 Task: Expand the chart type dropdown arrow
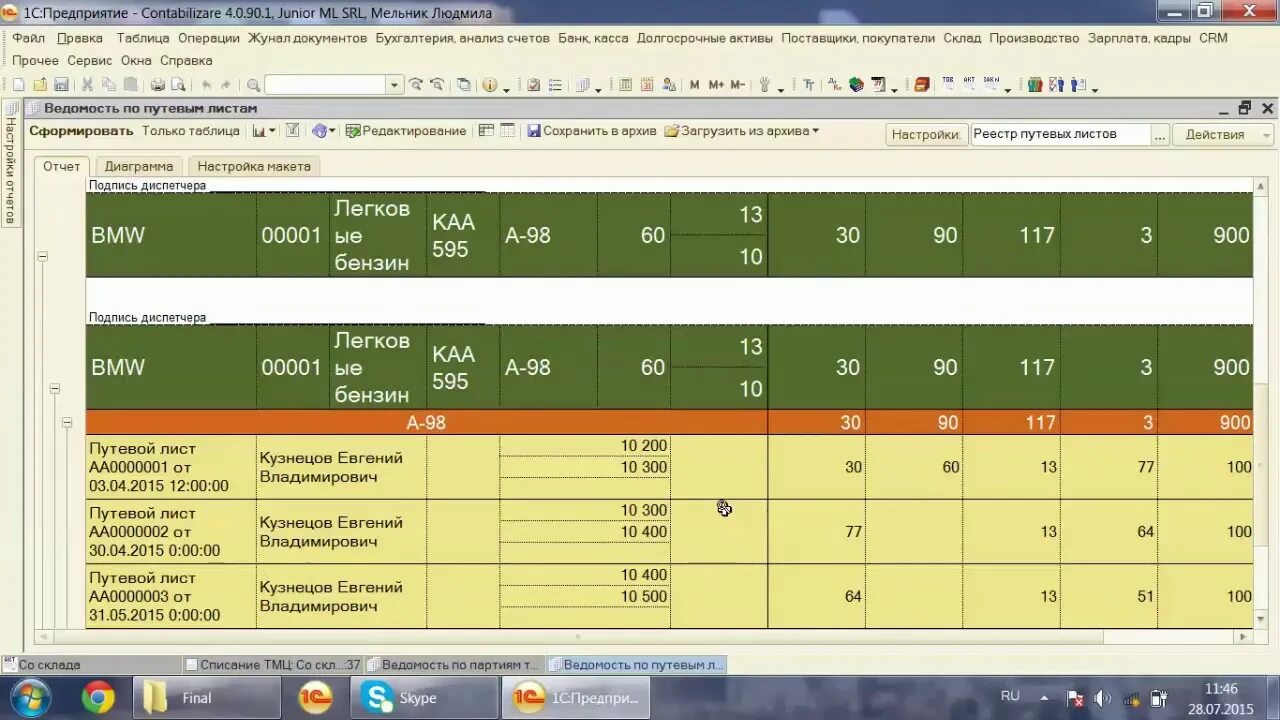[272, 131]
